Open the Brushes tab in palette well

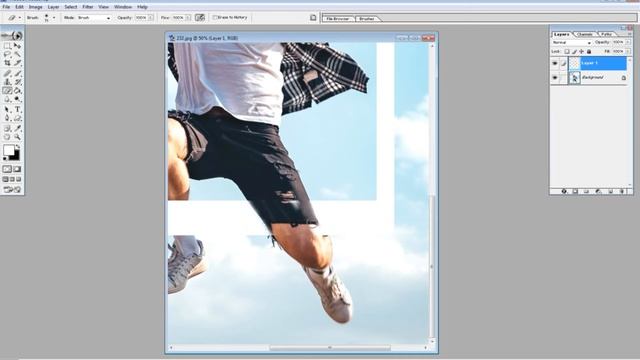point(367,19)
